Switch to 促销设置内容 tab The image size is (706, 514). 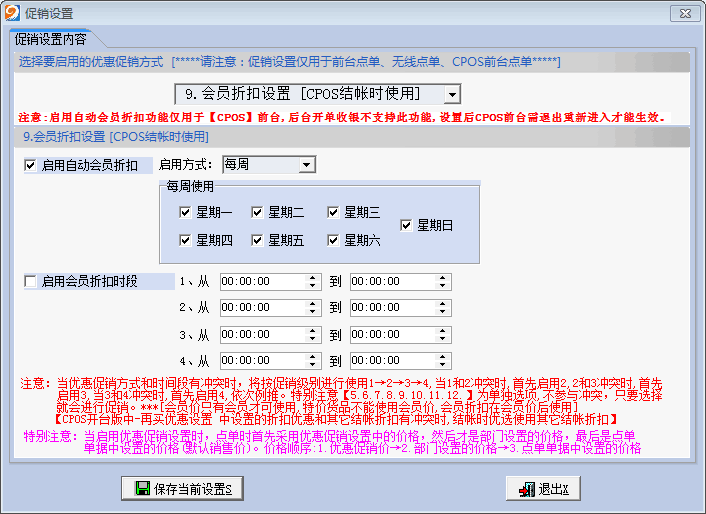(x=50, y=40)
